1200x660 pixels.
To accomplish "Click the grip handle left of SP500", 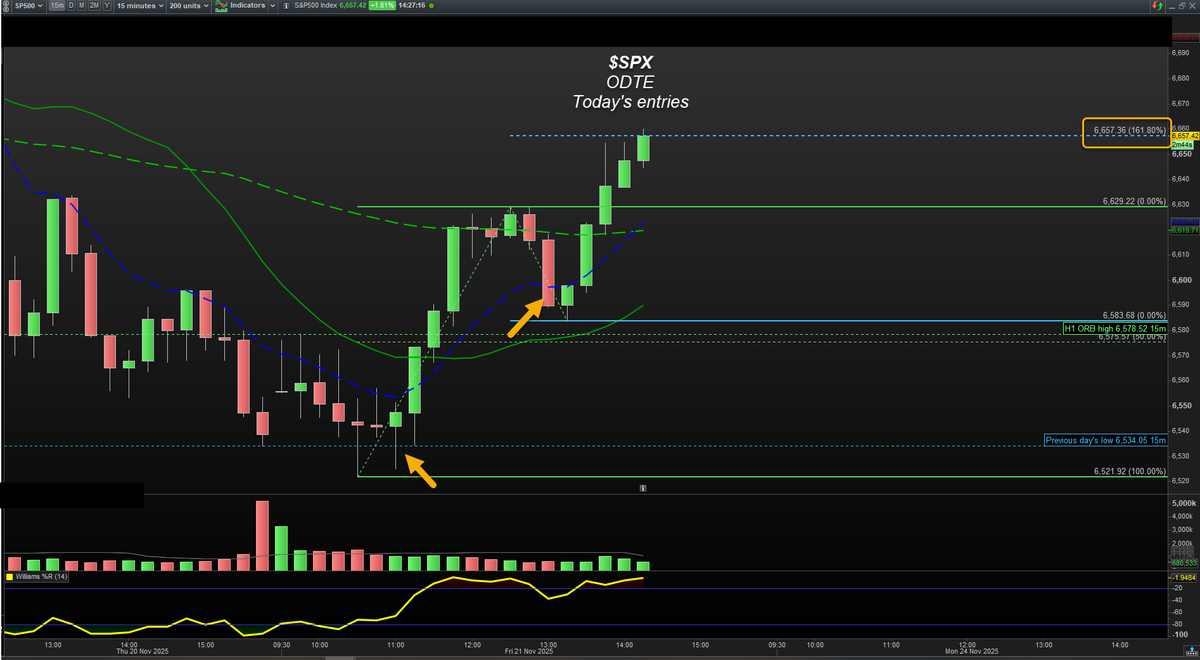I will [5, 6].
